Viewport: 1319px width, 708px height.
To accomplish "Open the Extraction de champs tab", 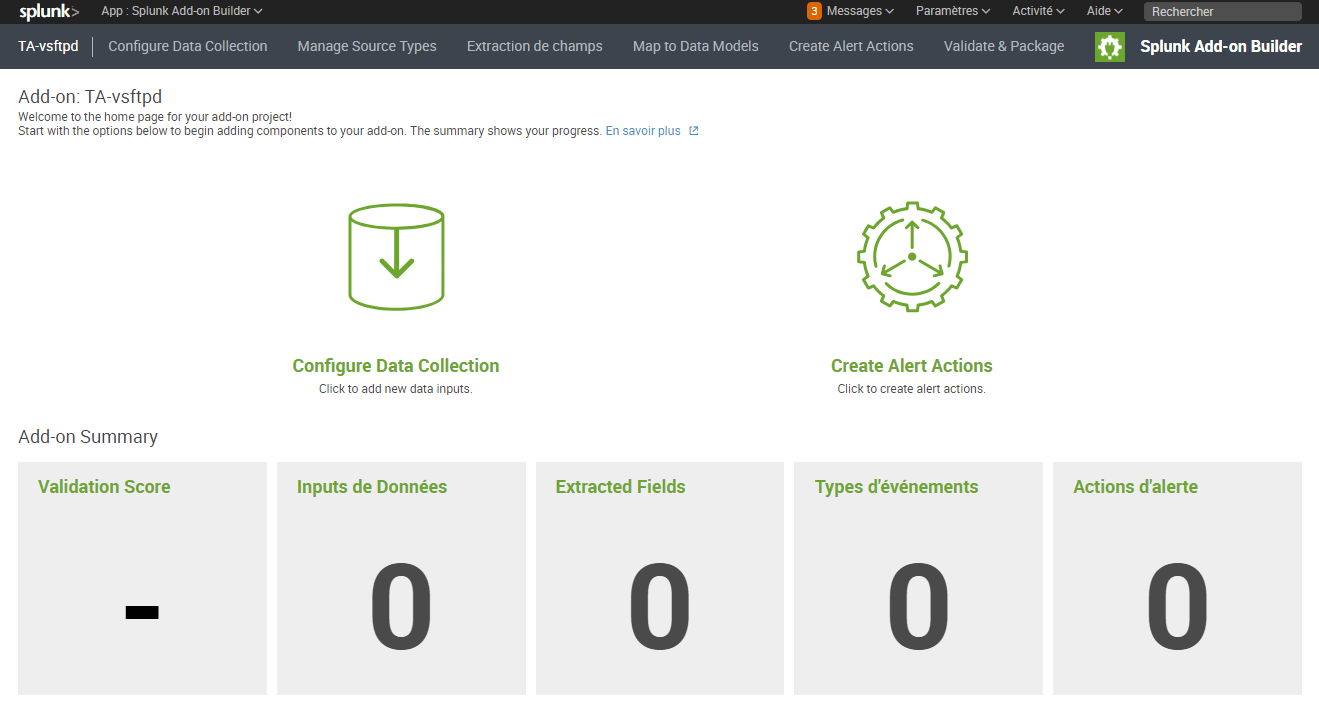I will click(534, 46).
